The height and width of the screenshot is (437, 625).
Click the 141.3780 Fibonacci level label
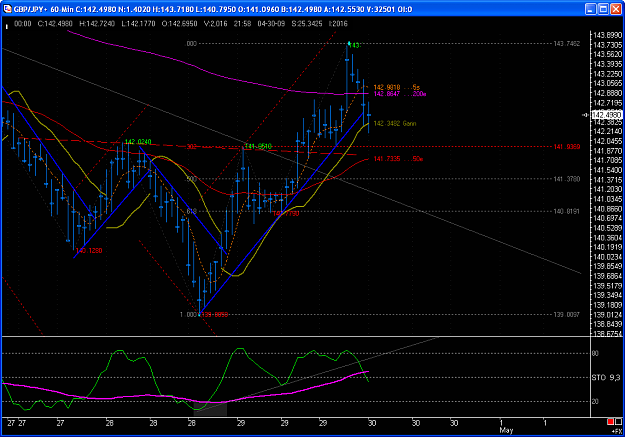(x=567, y=179)
